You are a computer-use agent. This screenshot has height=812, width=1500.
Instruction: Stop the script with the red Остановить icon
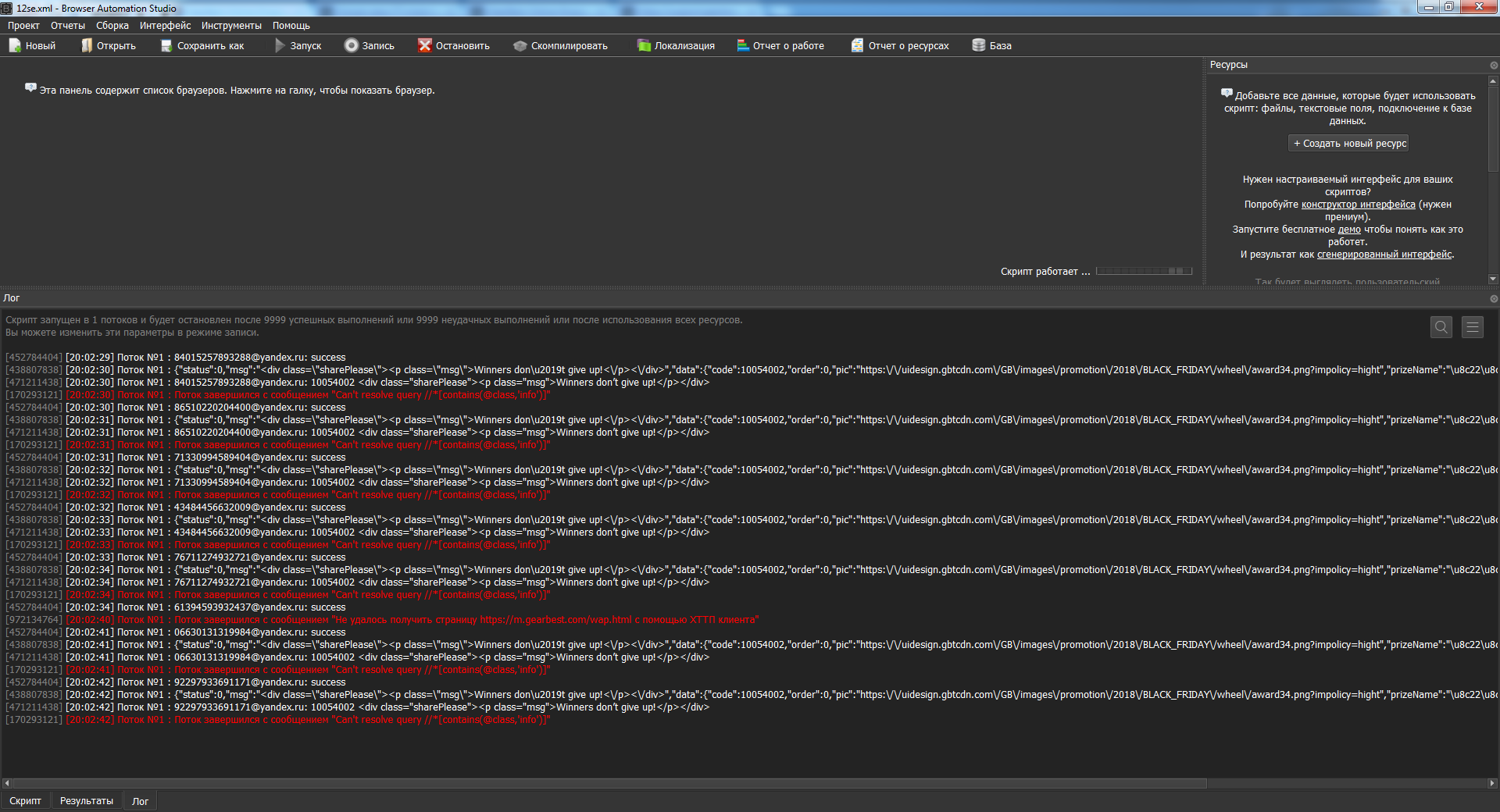point(424,45)
